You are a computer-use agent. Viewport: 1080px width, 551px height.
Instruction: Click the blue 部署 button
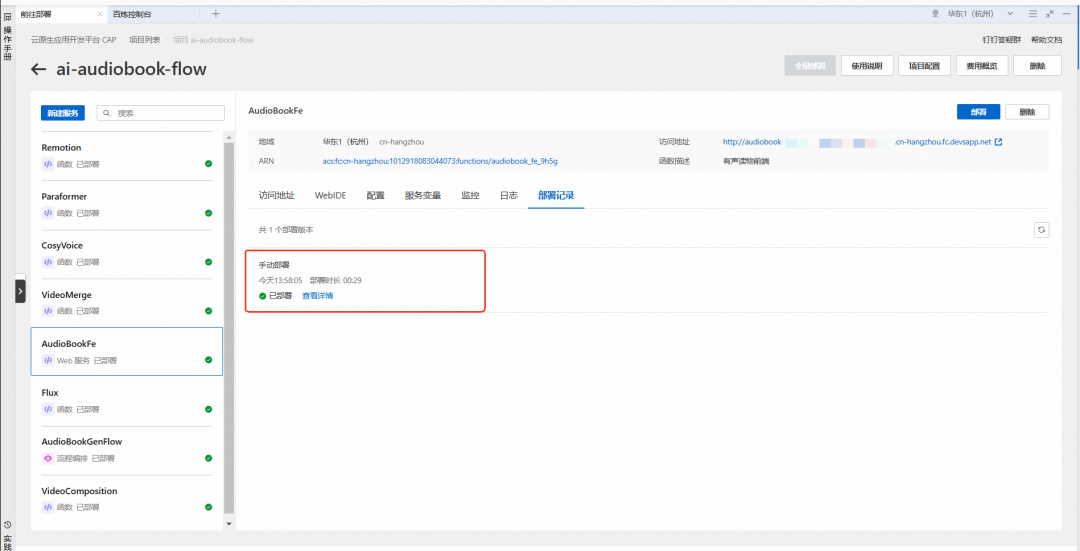(x=978, y=112)
